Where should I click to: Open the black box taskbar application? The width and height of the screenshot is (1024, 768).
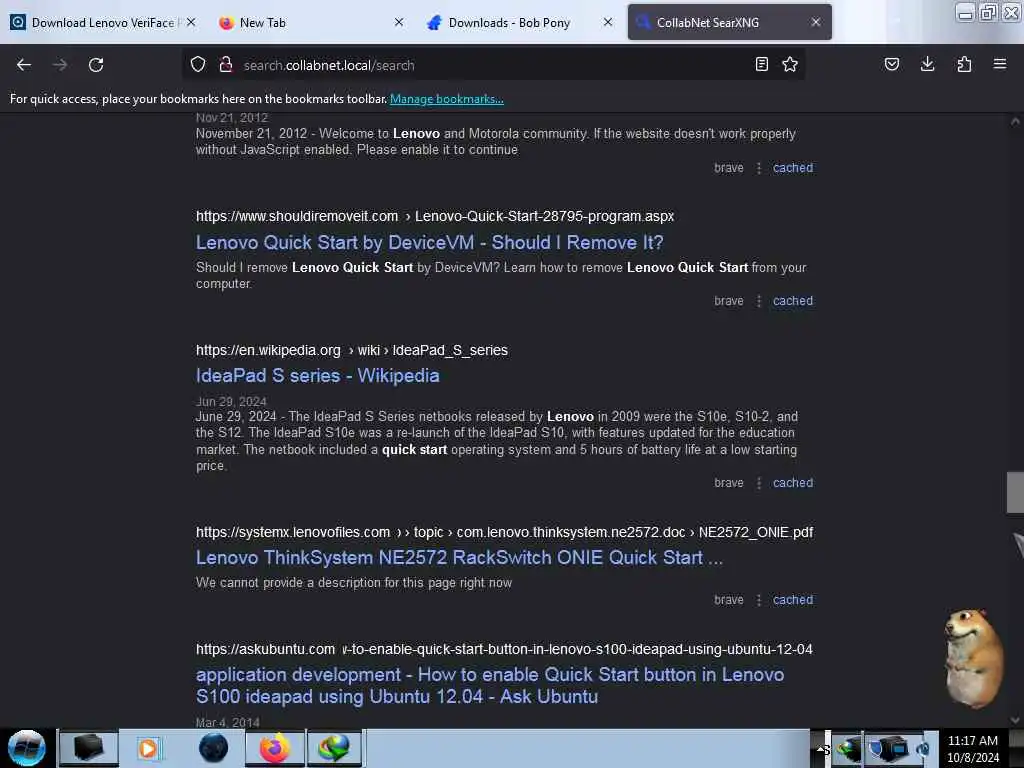(89, 748)
